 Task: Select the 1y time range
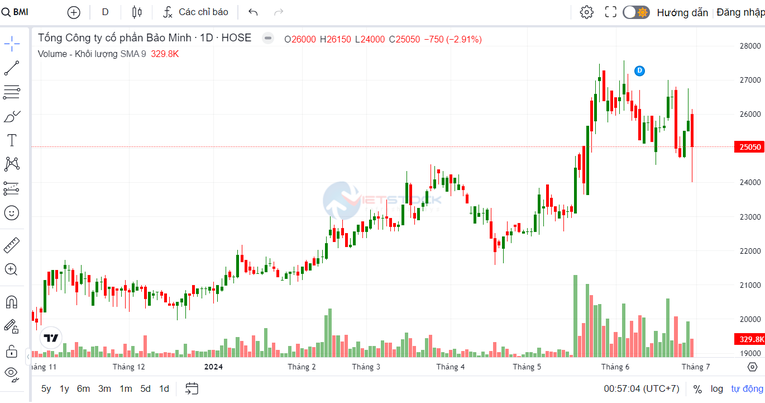[64, 389]
